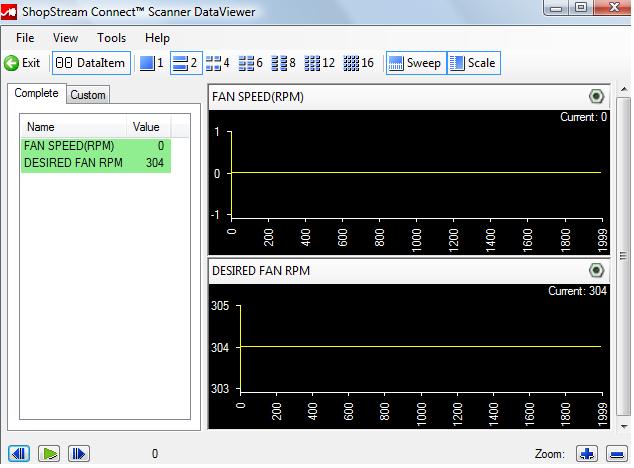Toggle Sweep mode
Screen dimensions: 634x468
(x=416, y=63)
